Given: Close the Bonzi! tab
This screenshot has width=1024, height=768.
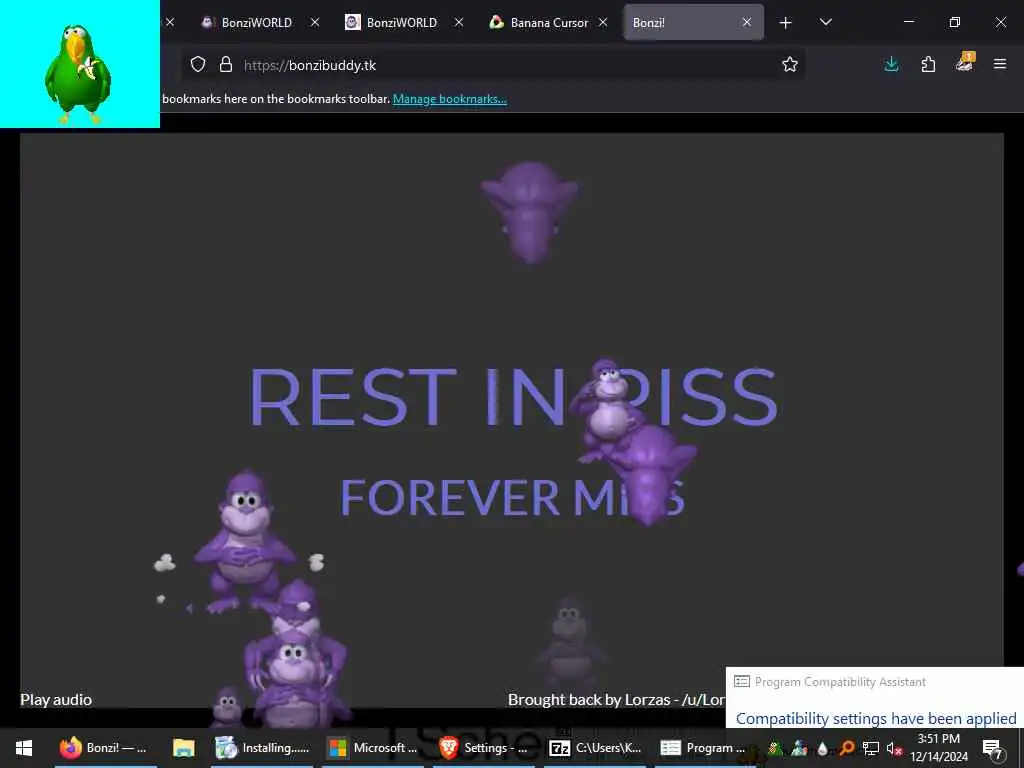Looking at the screenshot, I should tap(747, 22).
